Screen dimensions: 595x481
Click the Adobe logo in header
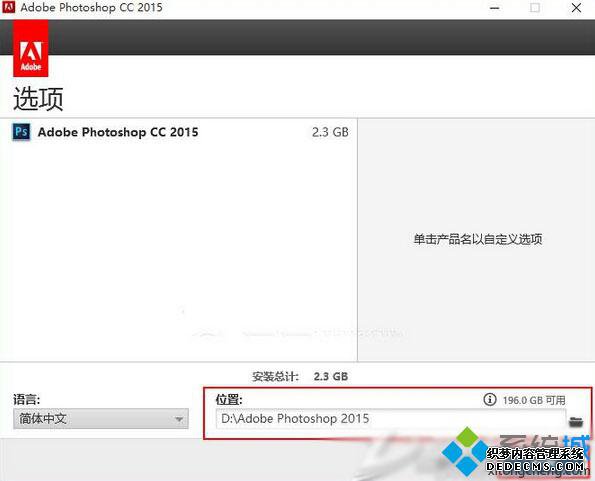click(31, 48)
